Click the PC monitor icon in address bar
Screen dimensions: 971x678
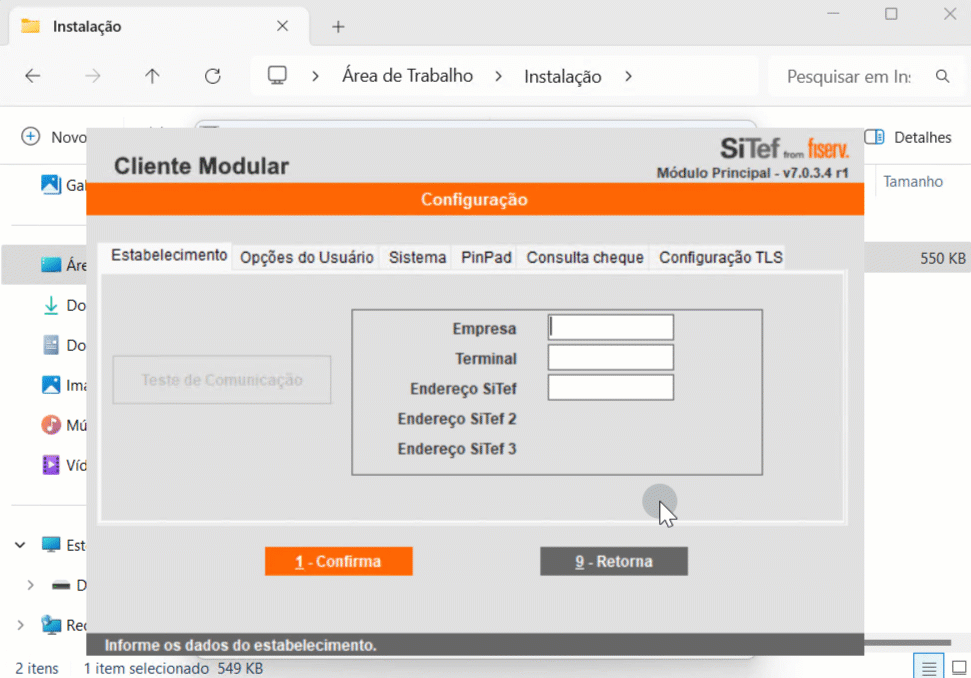(277, 76)
